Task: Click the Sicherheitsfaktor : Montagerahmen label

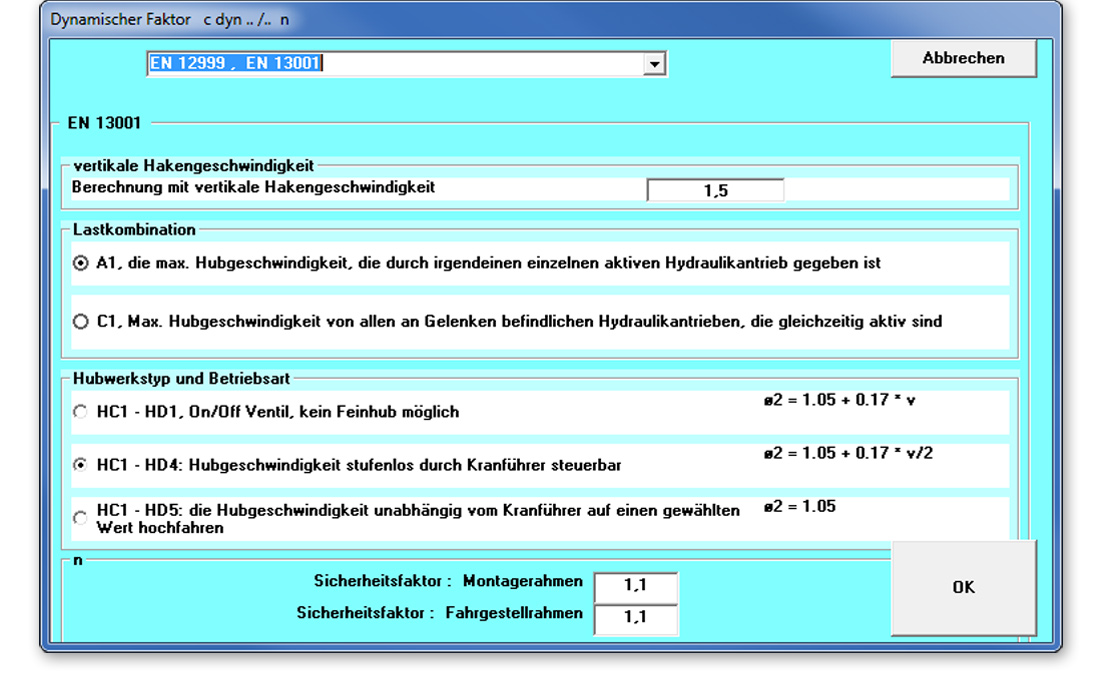Action: pyautogui.click(x=448, y=581)
